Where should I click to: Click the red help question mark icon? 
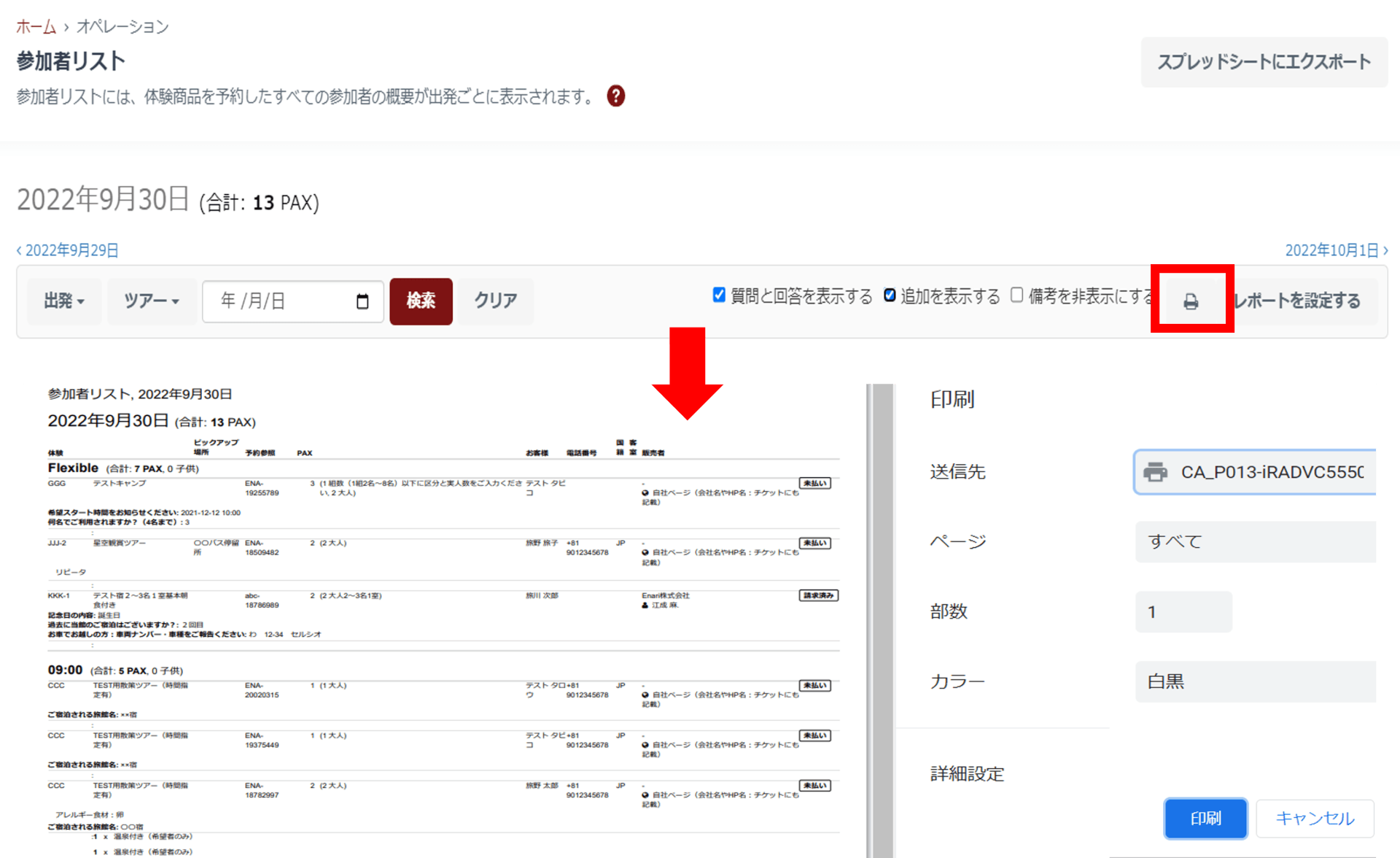[x=616, y=96]
